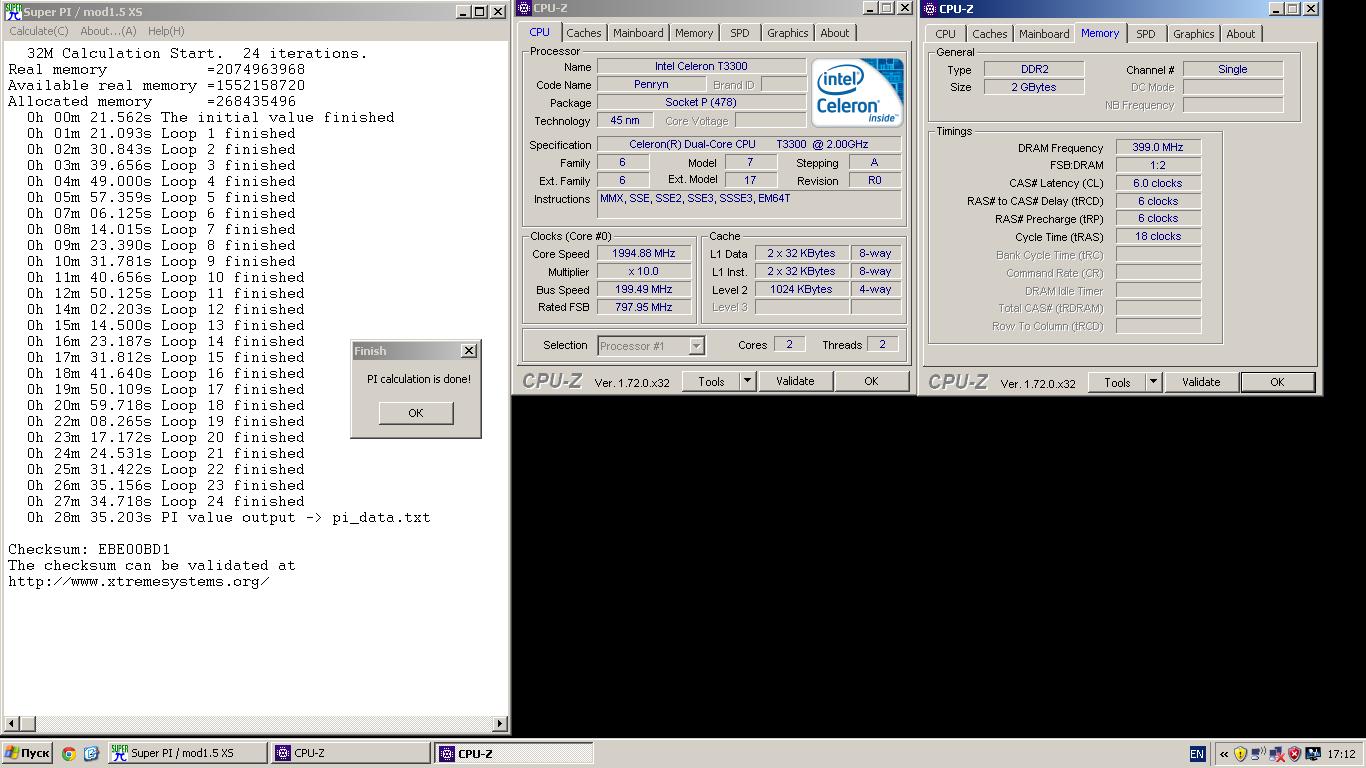
Task: Click the Loop 24 finished line
Action: [166, 501]
